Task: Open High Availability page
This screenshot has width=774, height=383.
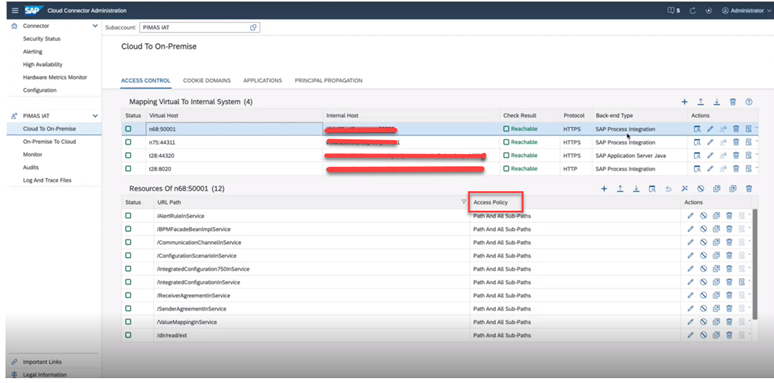Action: point(42,64)
